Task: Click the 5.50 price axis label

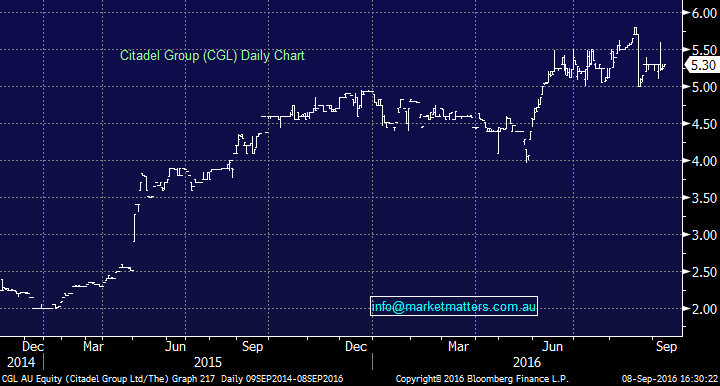Action: [705, 50]
